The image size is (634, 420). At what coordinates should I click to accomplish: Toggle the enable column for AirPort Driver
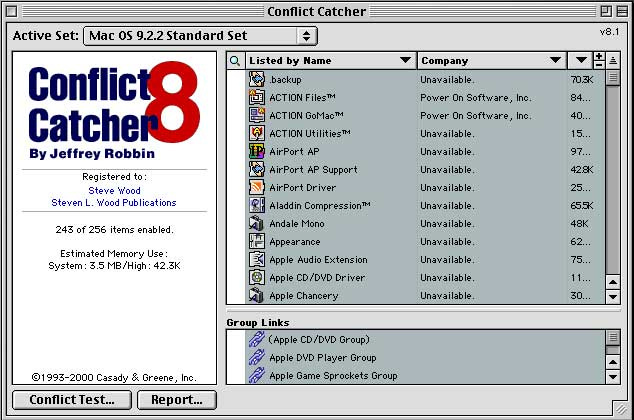click(236, 187)
